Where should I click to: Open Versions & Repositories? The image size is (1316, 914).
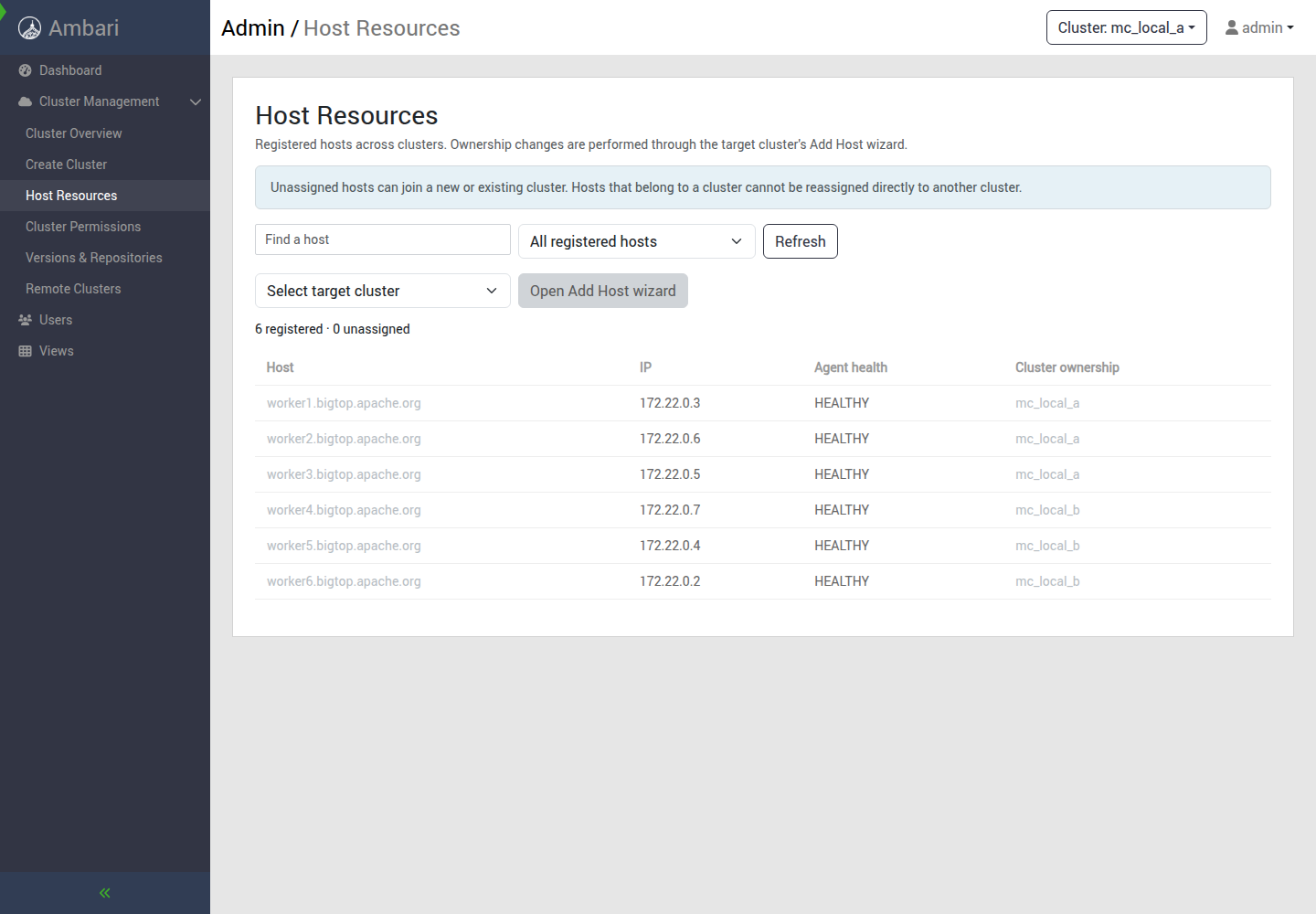pos(94,258)
